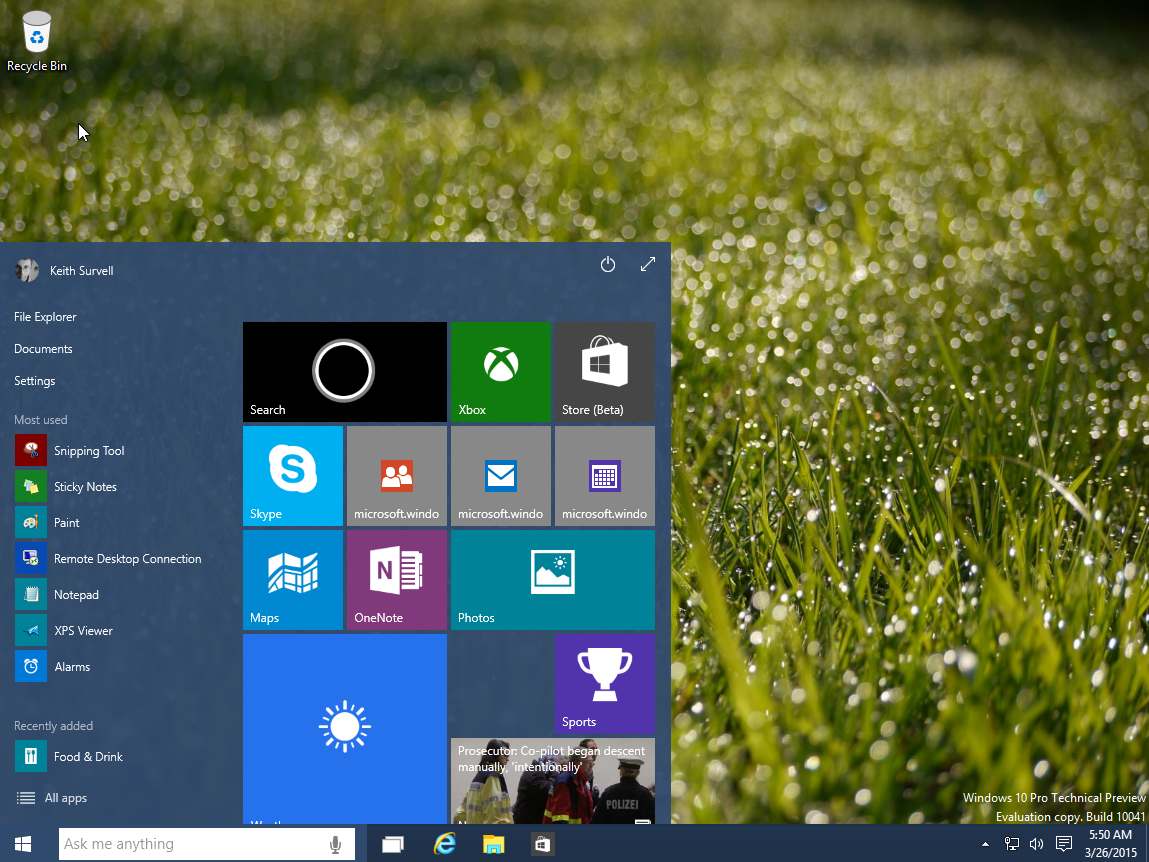The height and width of the screenshot is (862, 1149).
Task: Show hidden system tray icons
Action: [x=985, y=844]
